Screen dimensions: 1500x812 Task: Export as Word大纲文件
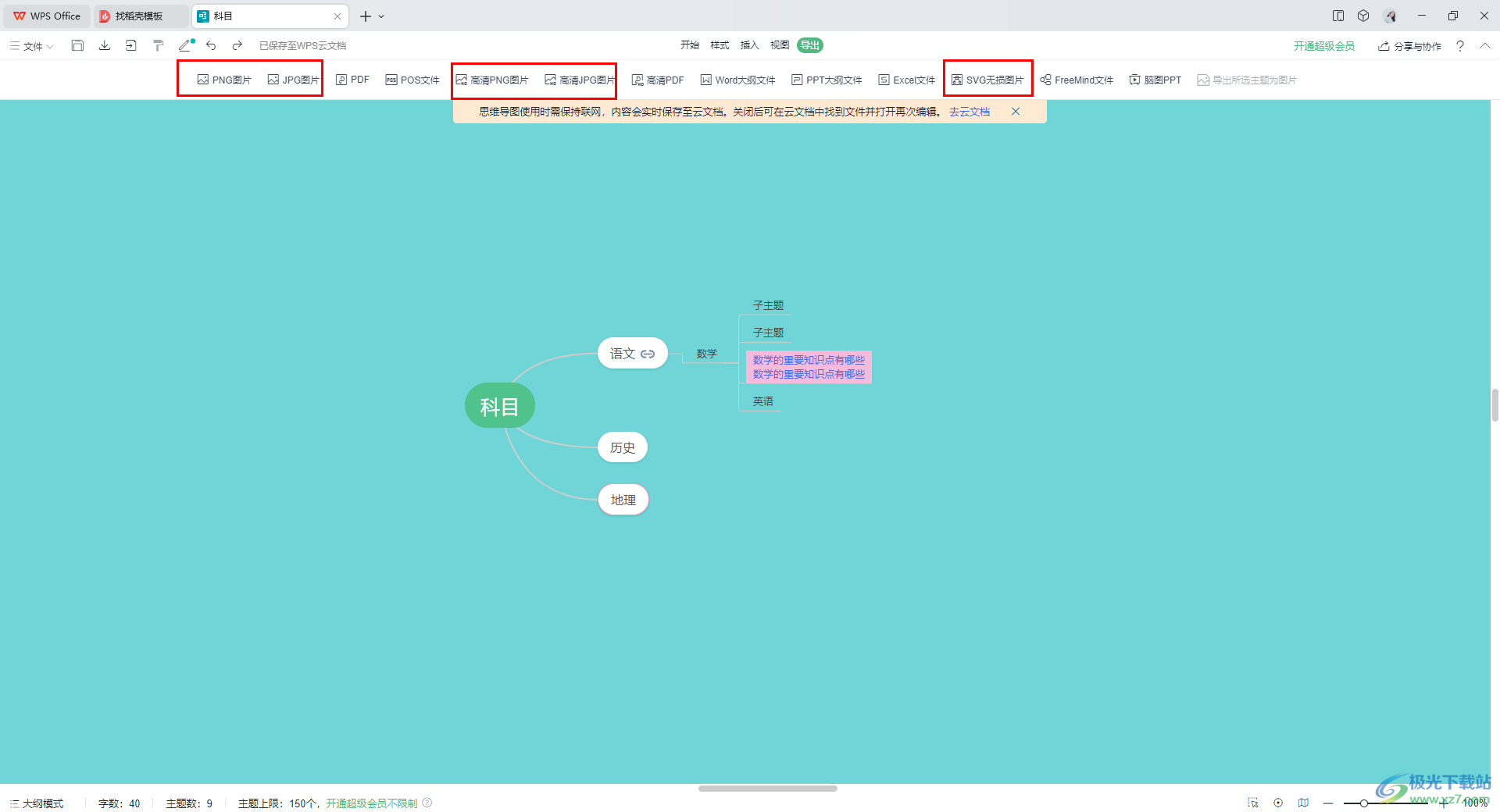(x=737, y=80)
